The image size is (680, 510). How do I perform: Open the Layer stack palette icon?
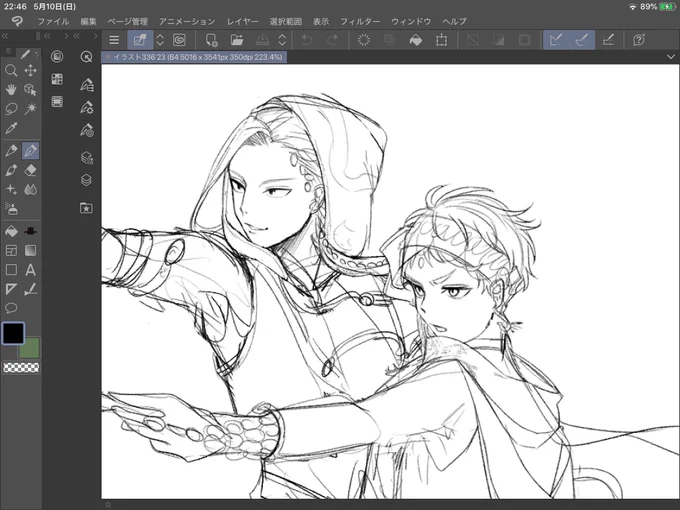coord(86,180)
